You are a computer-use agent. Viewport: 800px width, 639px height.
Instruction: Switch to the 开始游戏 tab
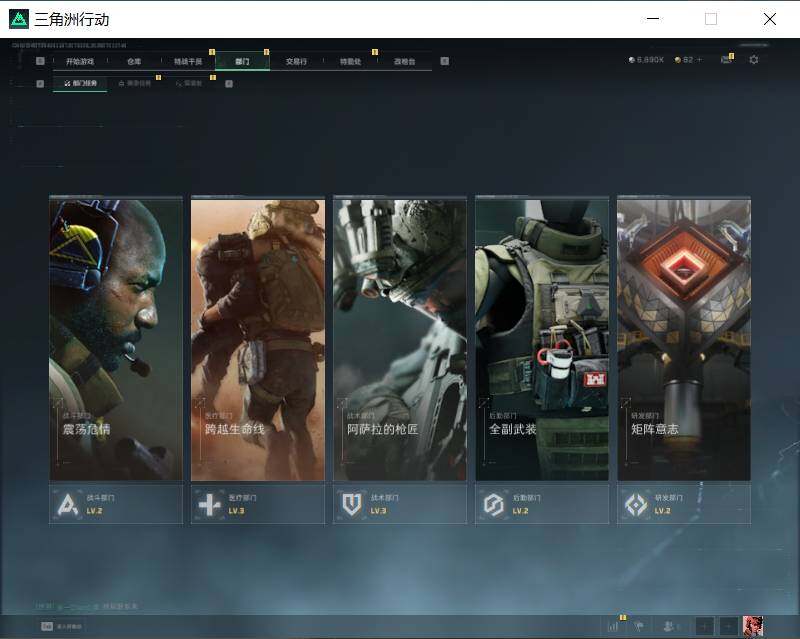coord(80,61)
